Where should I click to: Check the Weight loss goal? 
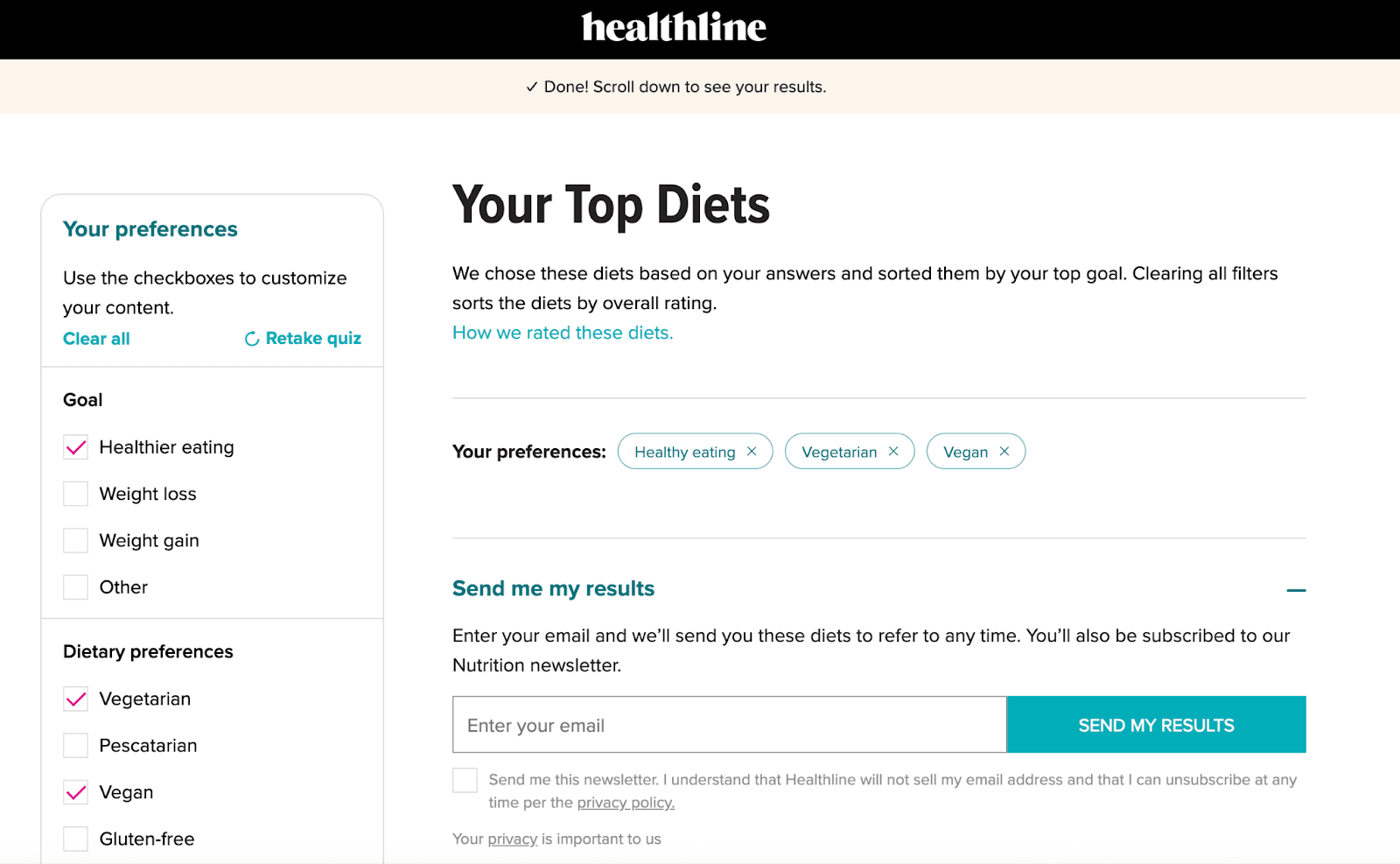(76, 494)
